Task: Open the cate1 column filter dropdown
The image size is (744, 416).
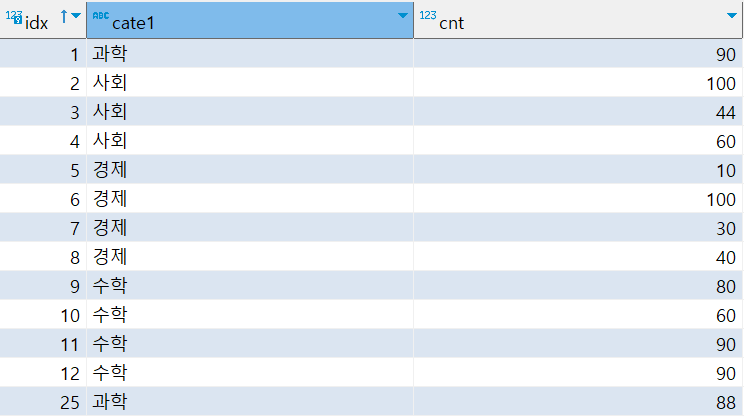Action: pos(403,16)
